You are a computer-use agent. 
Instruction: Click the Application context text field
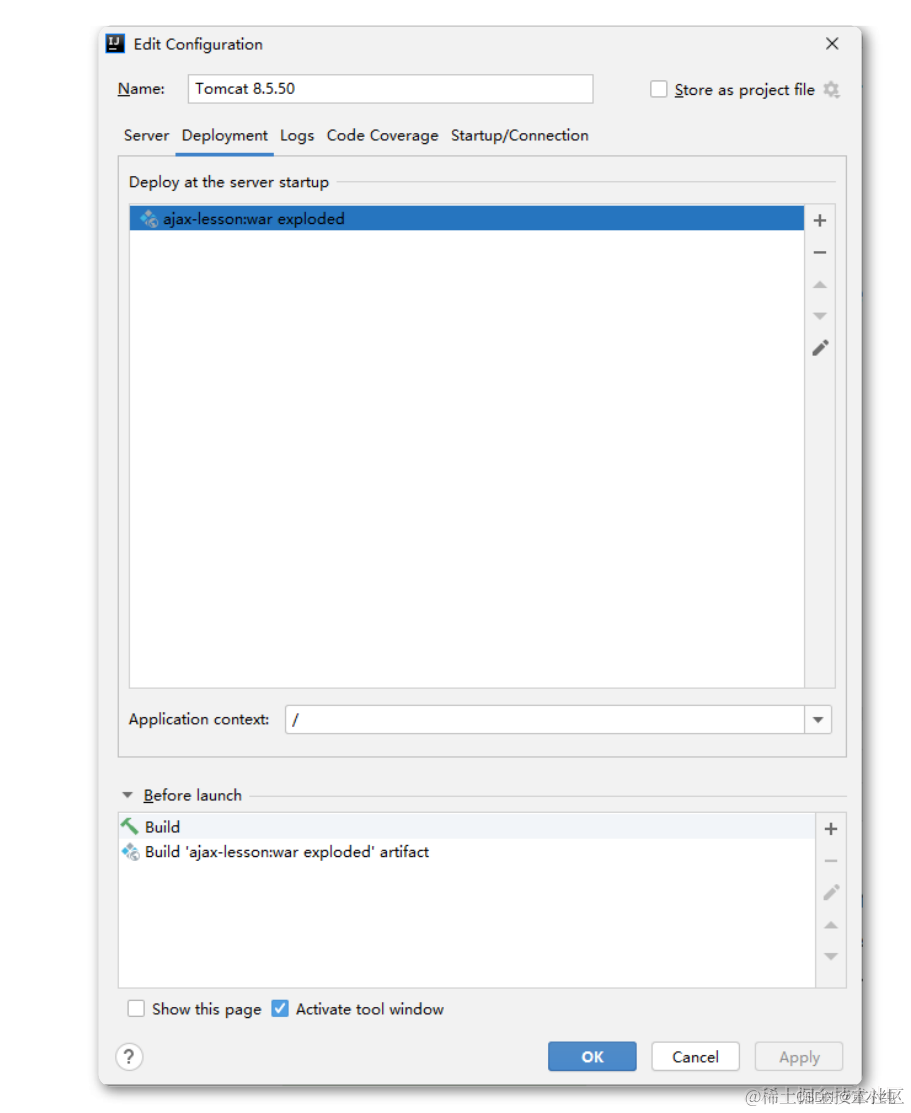[x=545, y=720]
